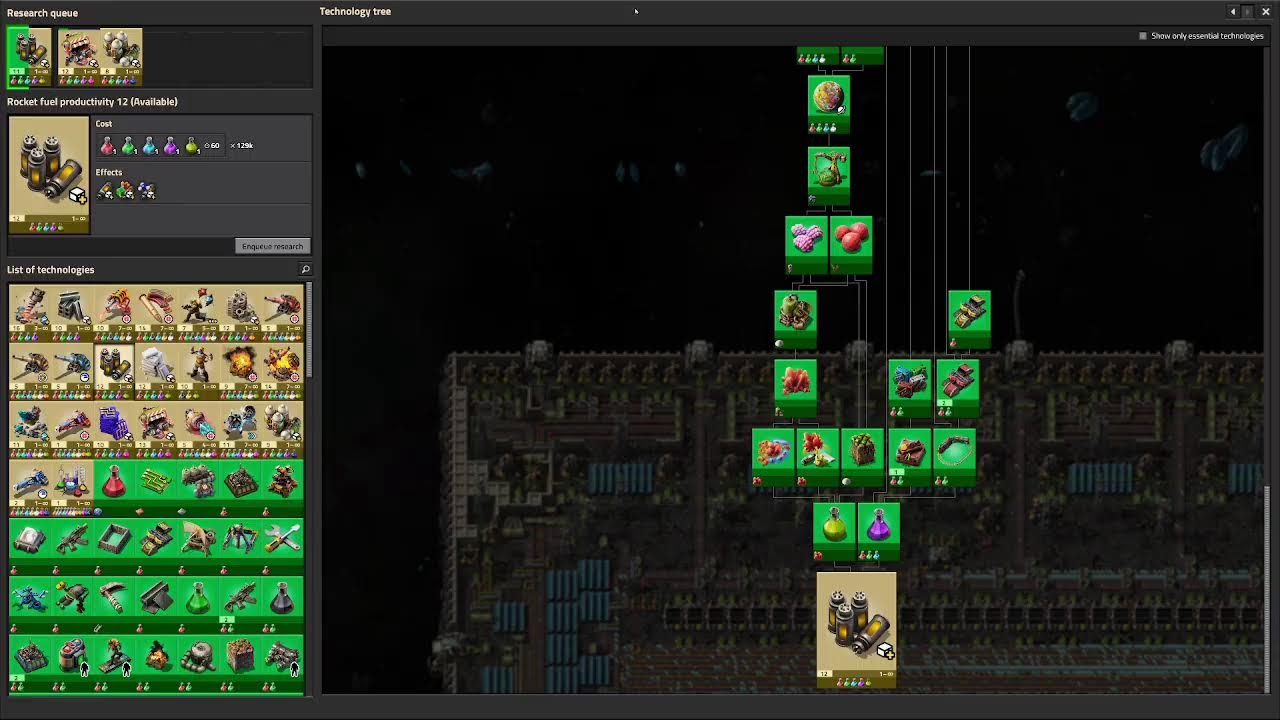Screen dimensions: 1280x720
Task: Select white spheres item in research queue
Action: (x=121, y=56)
